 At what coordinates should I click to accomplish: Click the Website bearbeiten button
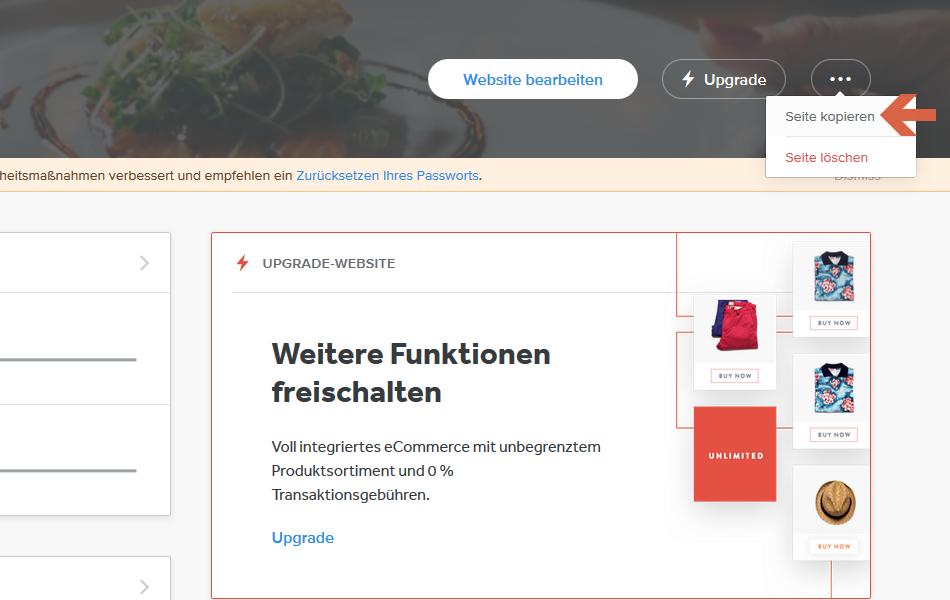pyautogui.click(x=533, y=79)
